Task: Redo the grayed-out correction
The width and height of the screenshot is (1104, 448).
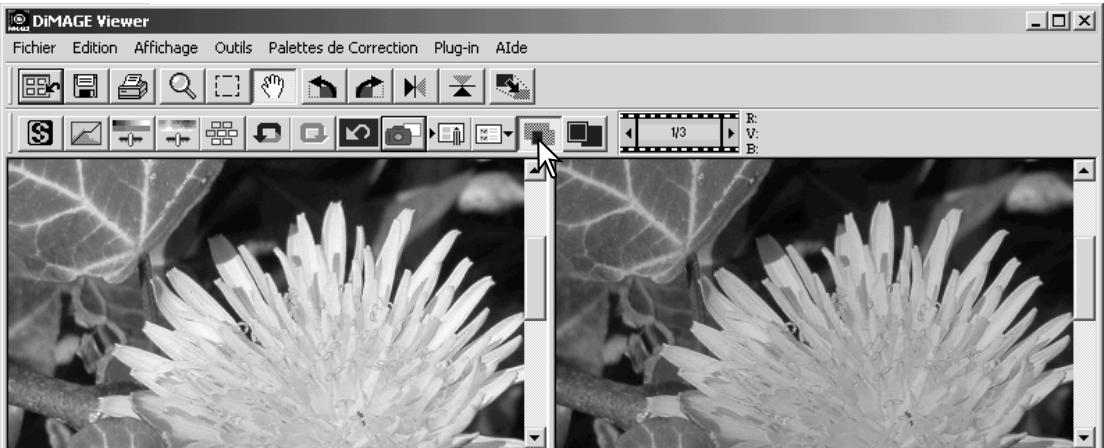Action: click(313, 133)
